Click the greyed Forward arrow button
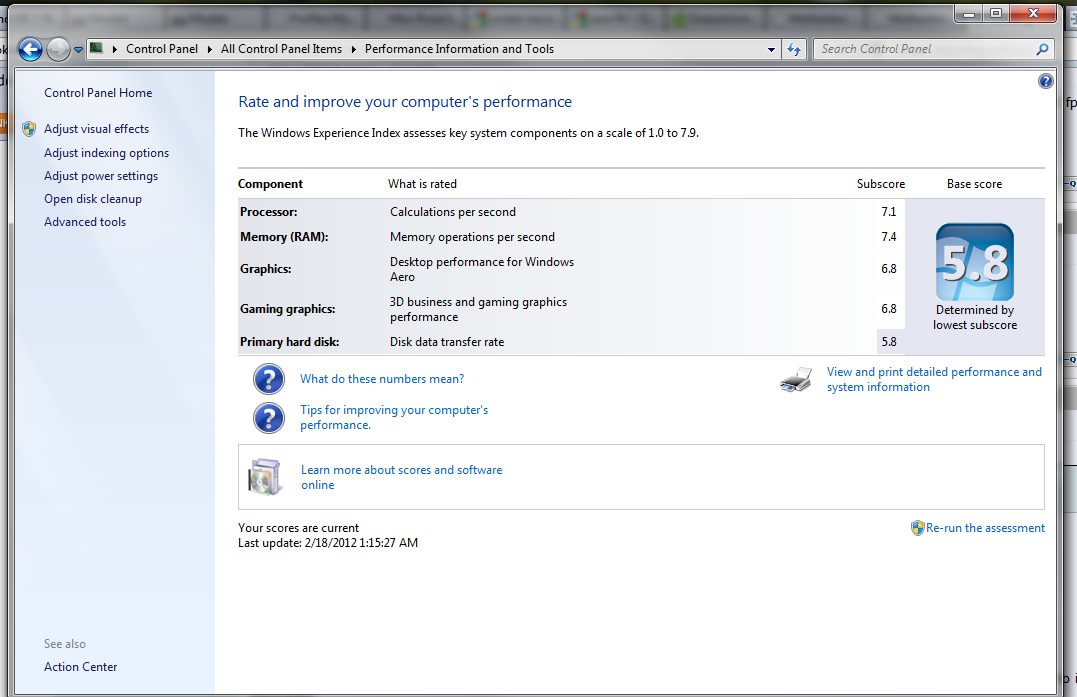The image size is (1077, 697). (x=58, y=49)
